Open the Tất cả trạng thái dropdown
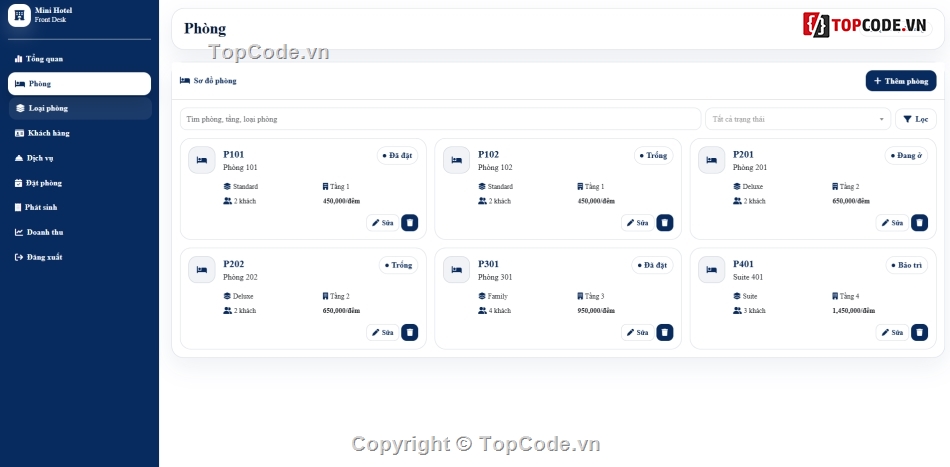 click(798, 119)
